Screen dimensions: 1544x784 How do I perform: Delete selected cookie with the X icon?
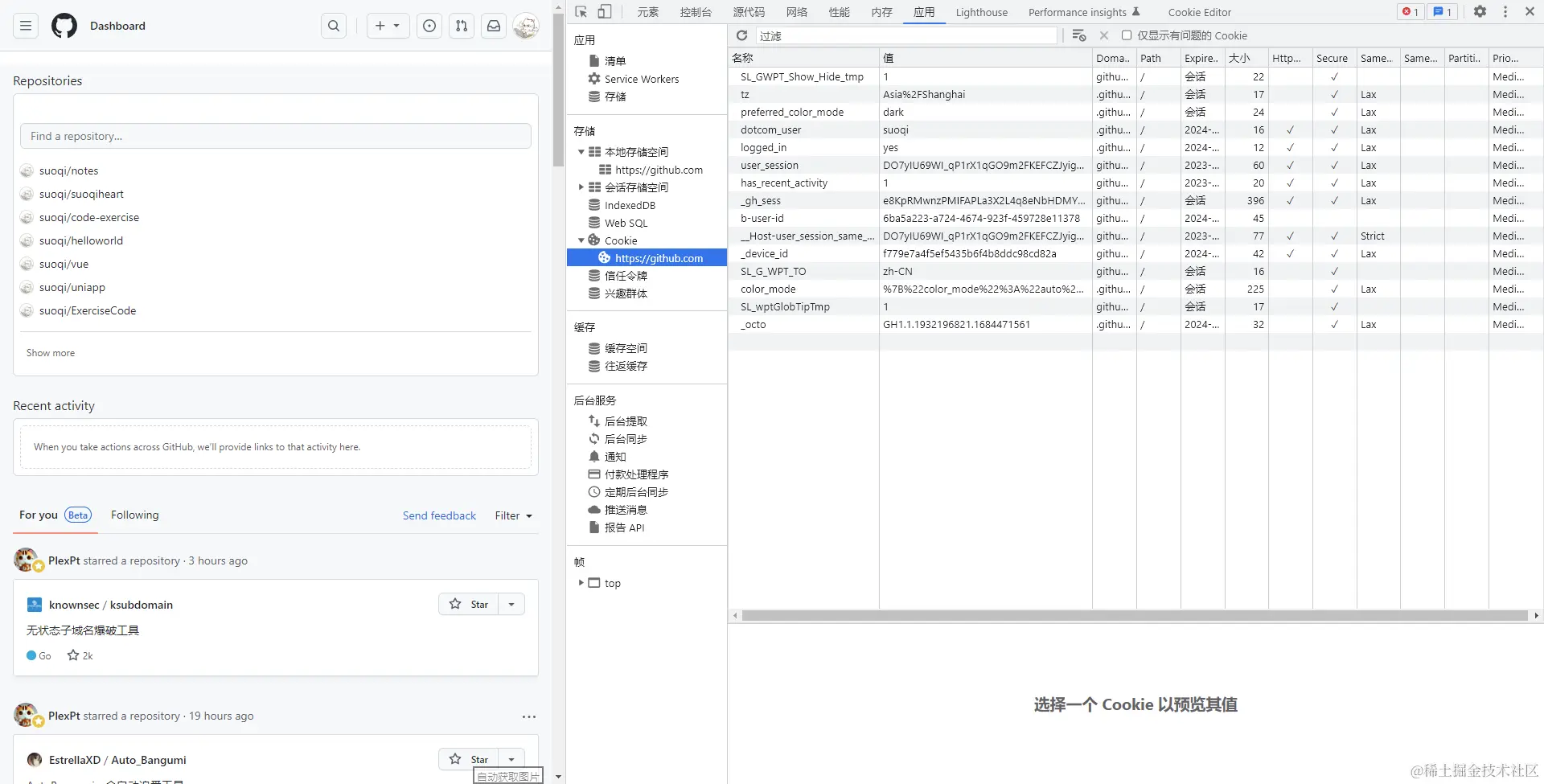click(1104, 35)
